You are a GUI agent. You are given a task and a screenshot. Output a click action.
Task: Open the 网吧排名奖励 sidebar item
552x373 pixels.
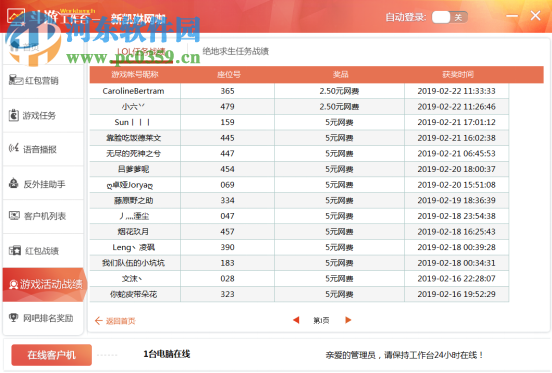[43, 318]
